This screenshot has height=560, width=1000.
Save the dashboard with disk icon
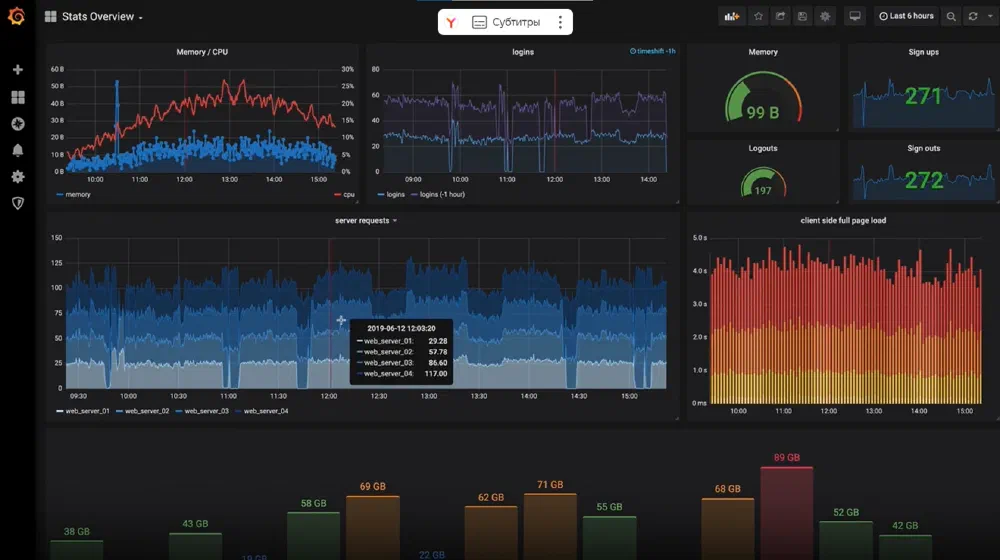802,17
